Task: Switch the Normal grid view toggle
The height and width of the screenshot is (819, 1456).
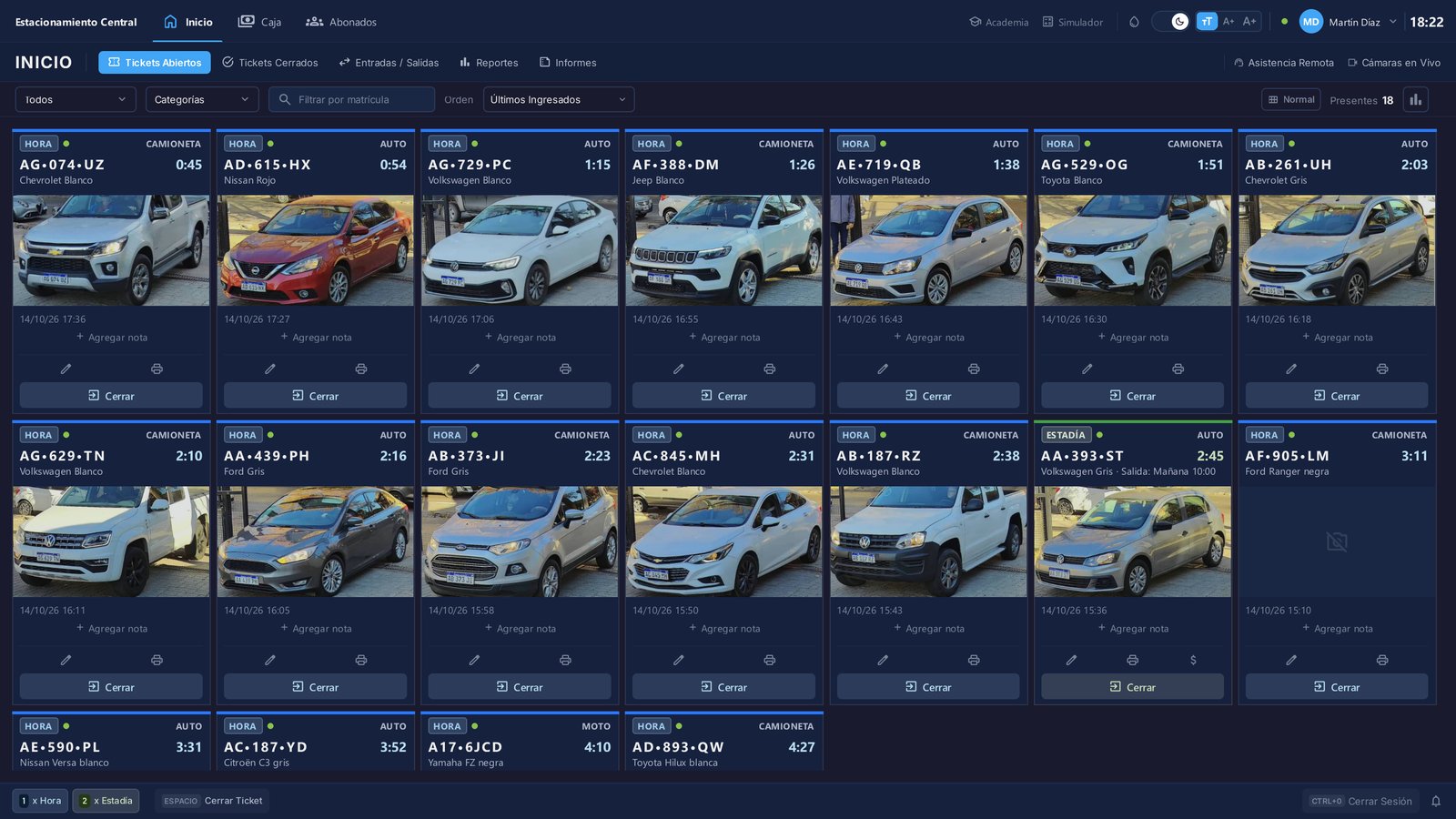Action: [1291, 100]
